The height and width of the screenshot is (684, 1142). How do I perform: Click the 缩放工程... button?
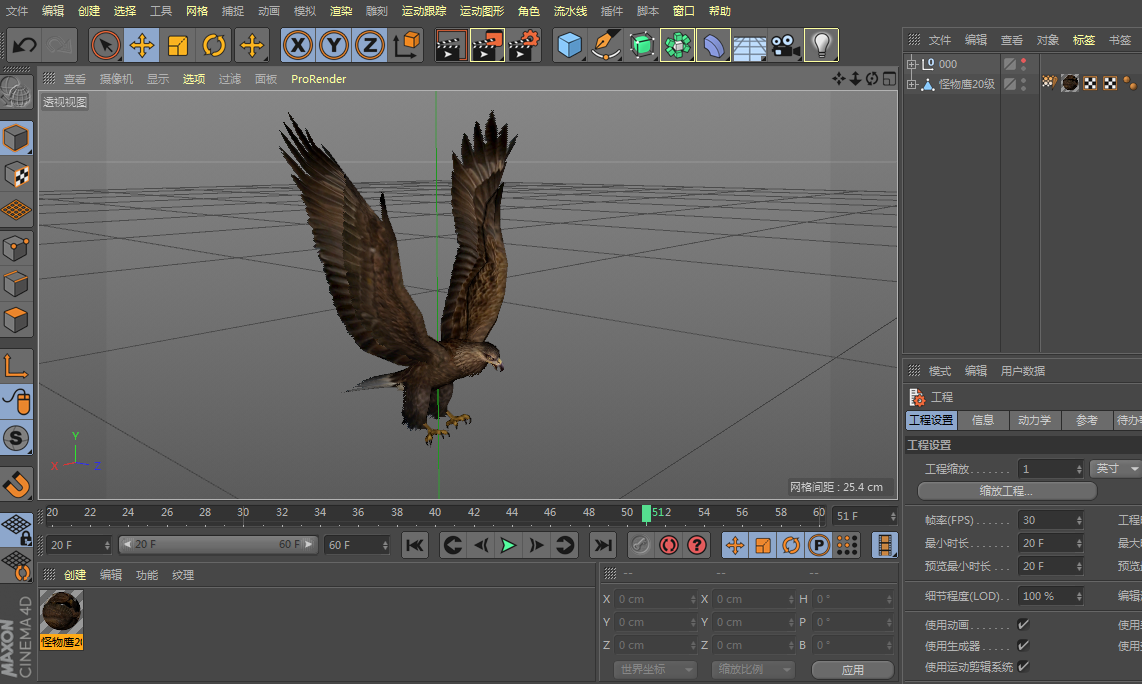point(1006,491)
